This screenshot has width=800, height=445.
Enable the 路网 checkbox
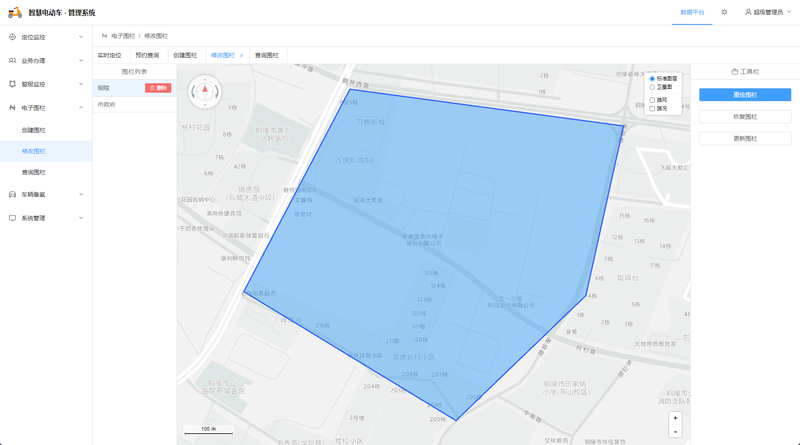click(x=652, y=100)
